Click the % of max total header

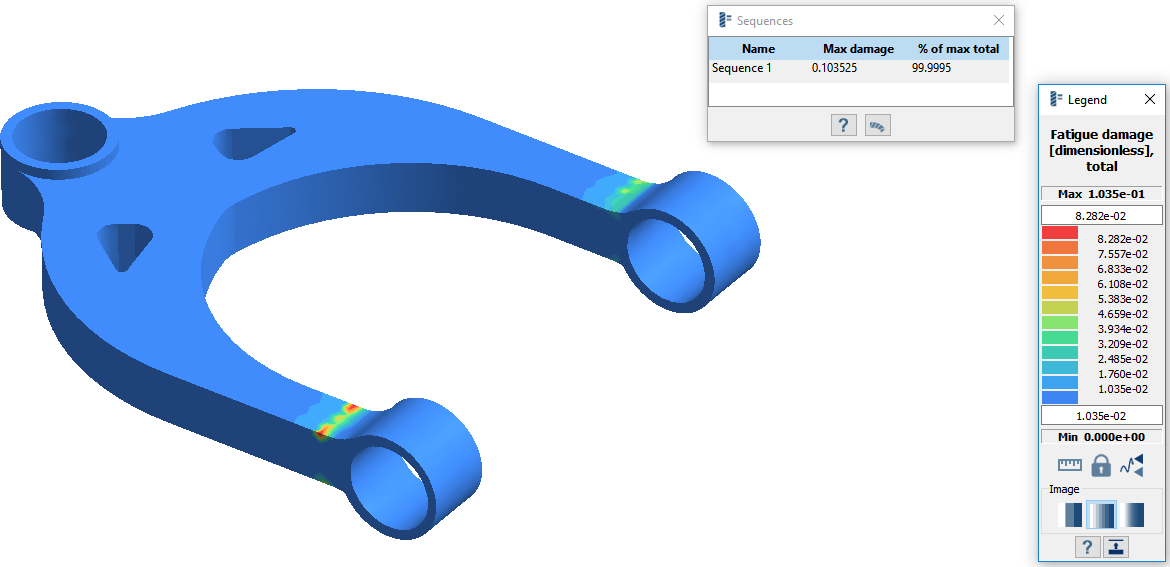[x=957, y=49]
